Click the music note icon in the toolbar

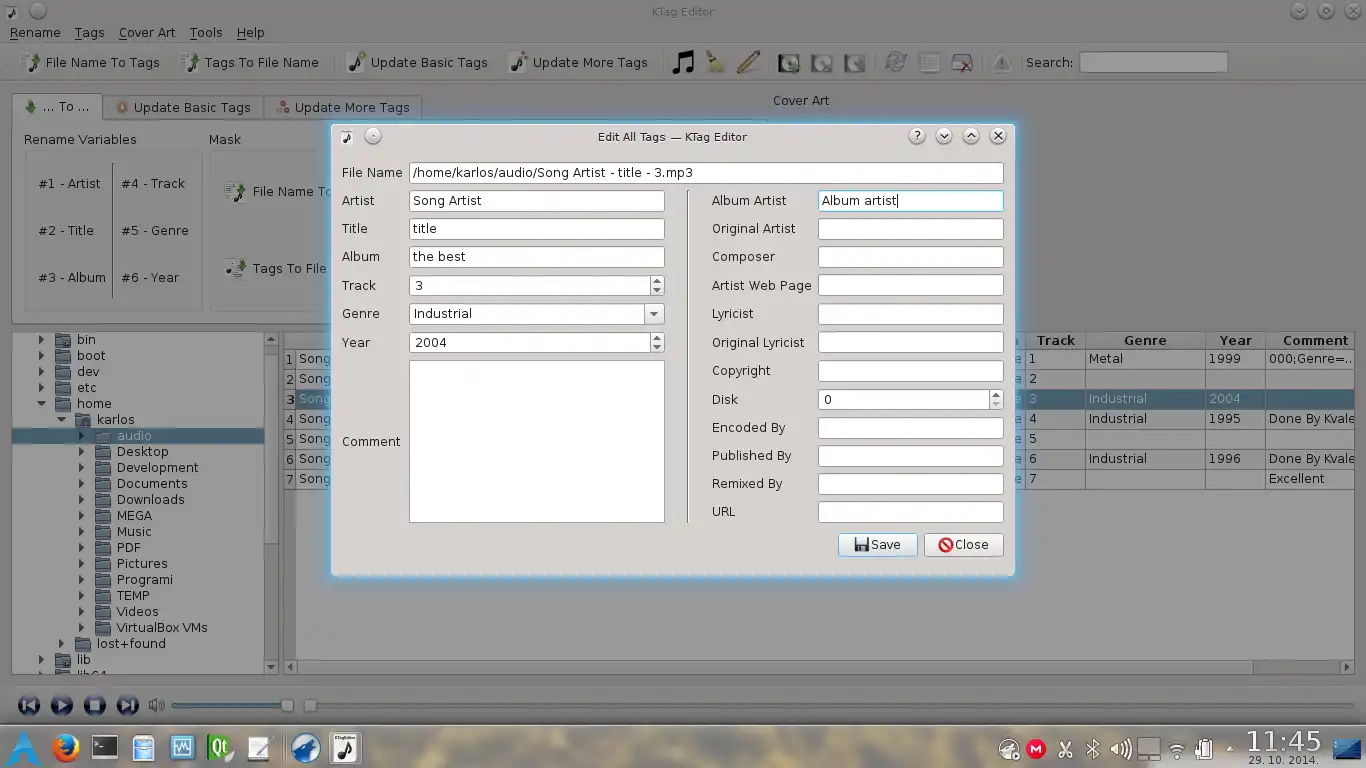tap(683, 62)
